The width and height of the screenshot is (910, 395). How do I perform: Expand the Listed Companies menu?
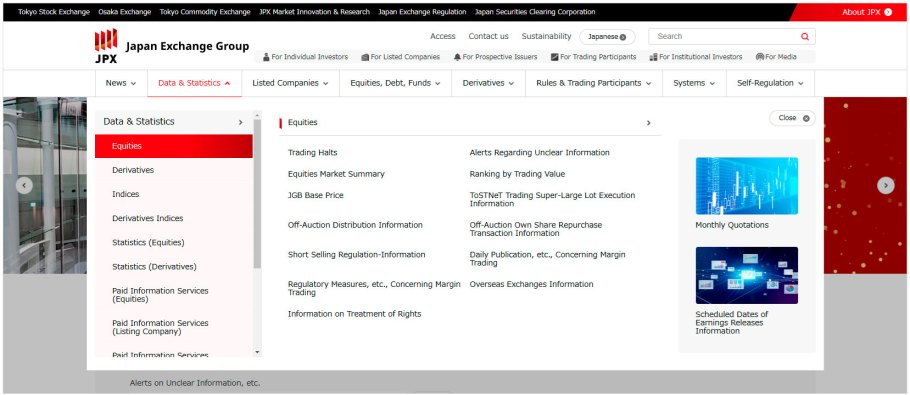[x=290, y=83]
